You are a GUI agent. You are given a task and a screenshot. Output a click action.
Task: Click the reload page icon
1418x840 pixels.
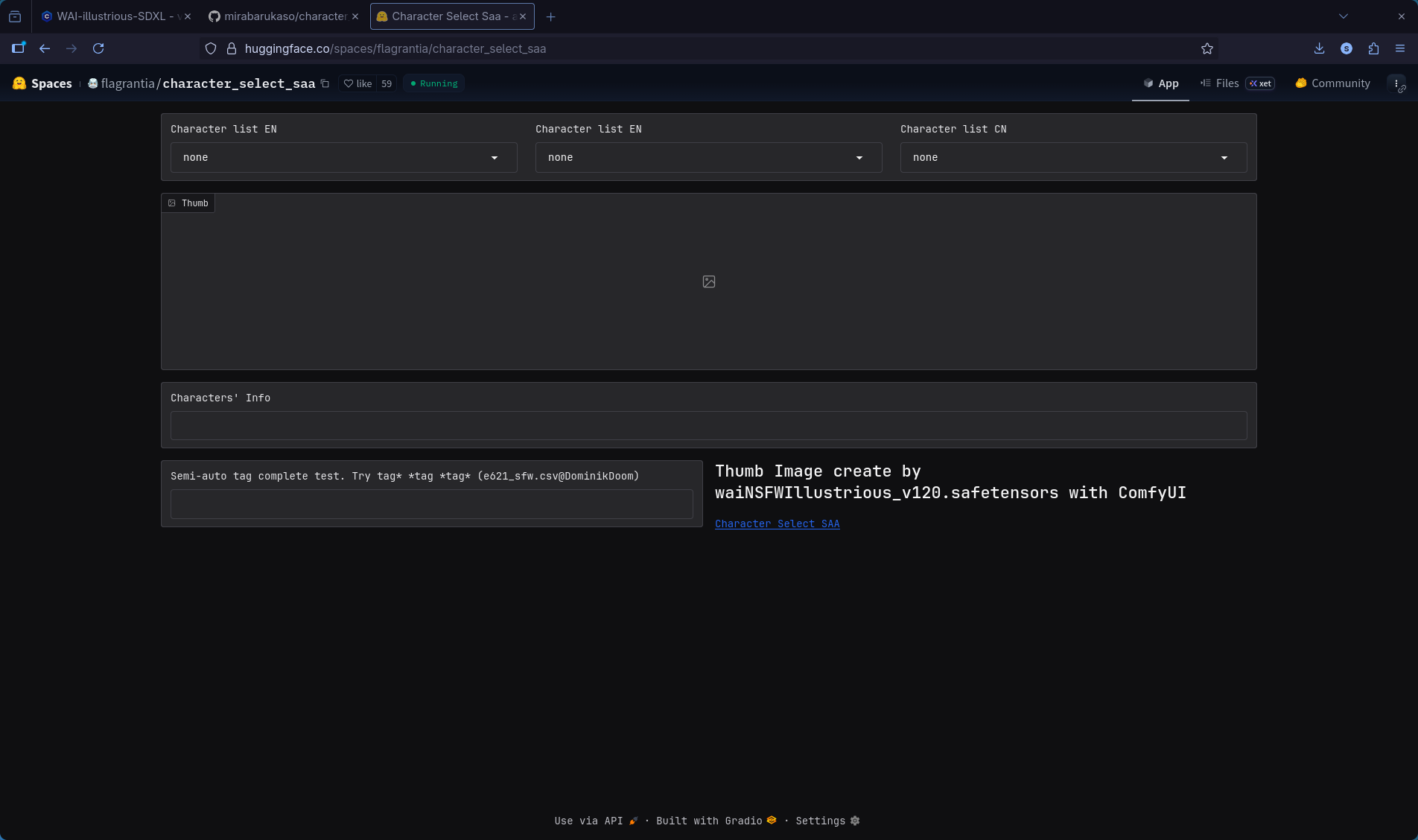98,48
